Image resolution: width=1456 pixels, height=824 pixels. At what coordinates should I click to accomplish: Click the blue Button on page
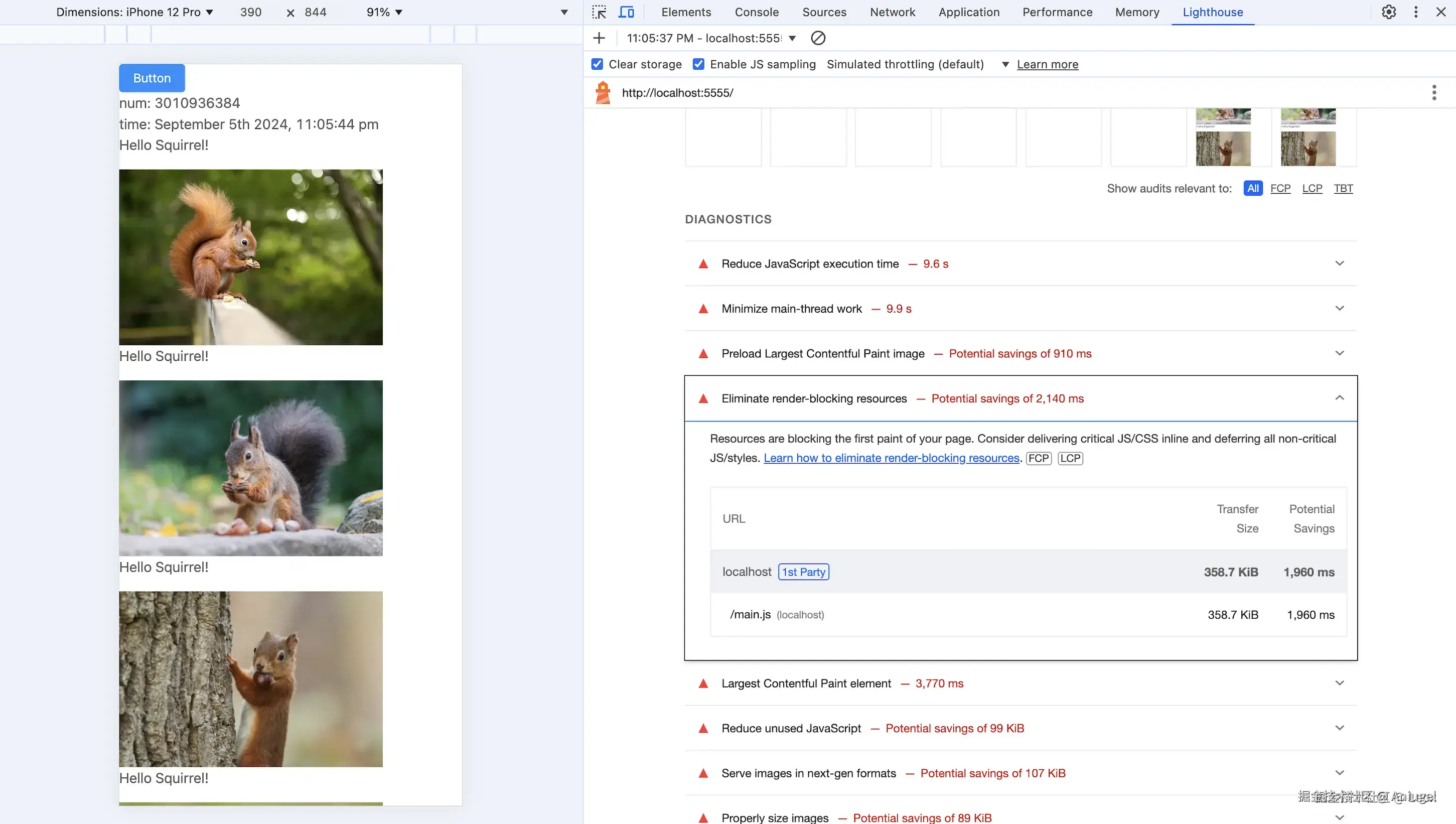point(152,78)
